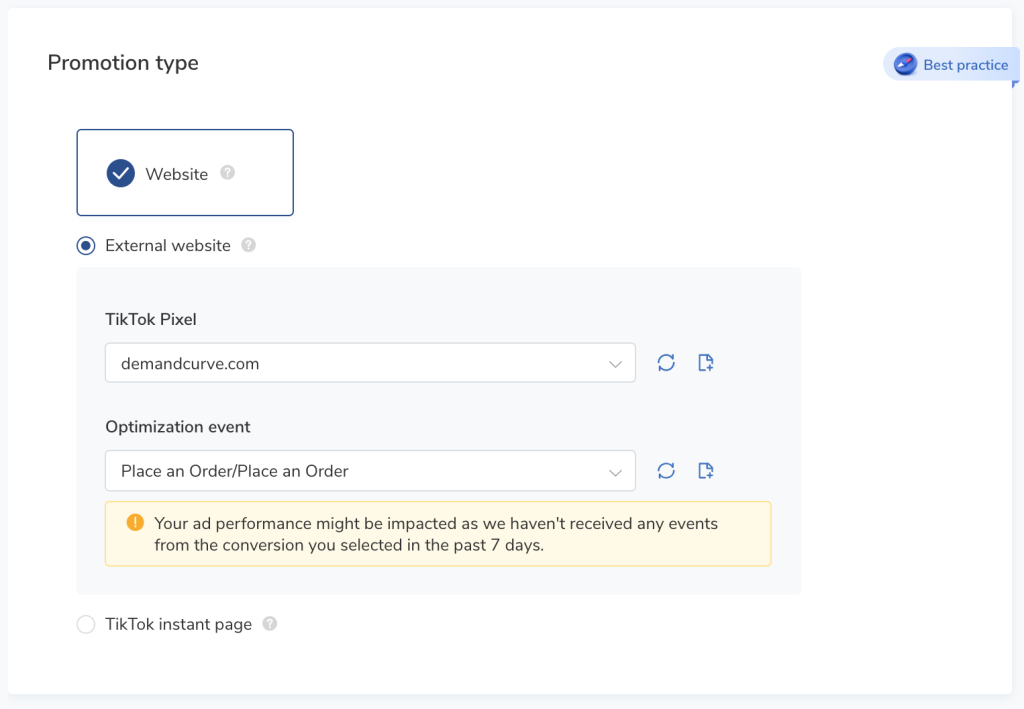Click the Best practice text label
1024x709 pixels.
pos(965,65)
